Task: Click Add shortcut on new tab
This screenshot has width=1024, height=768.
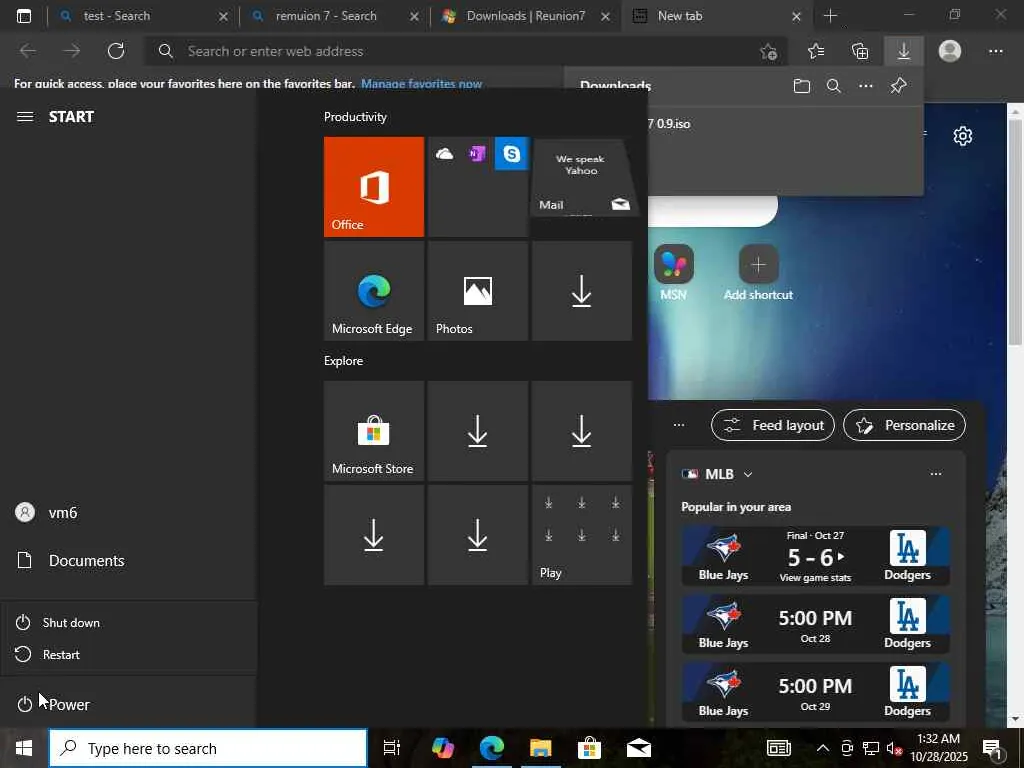Action: (x=758, y=272)
